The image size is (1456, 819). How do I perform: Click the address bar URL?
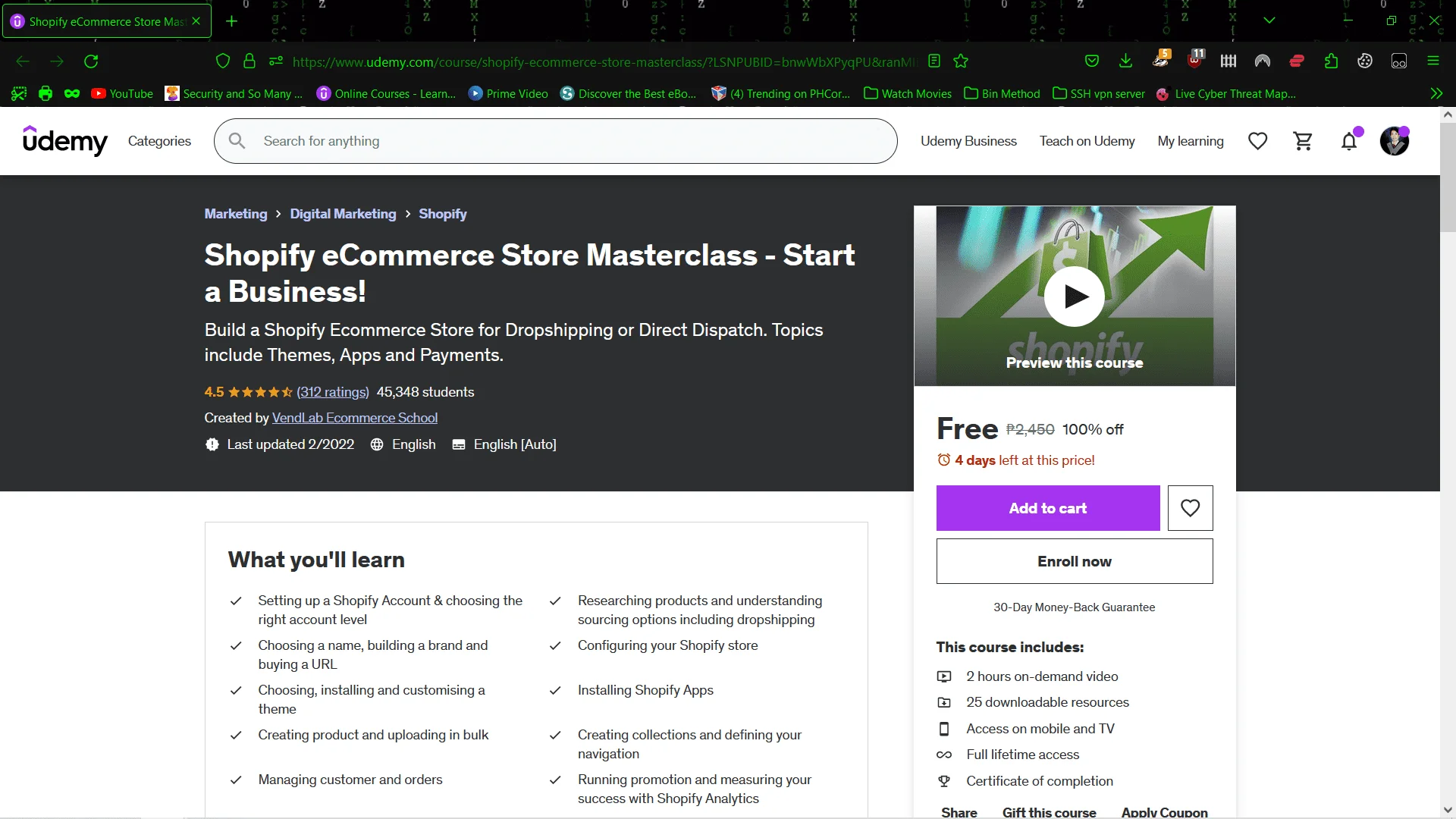[x=604, y=61]
